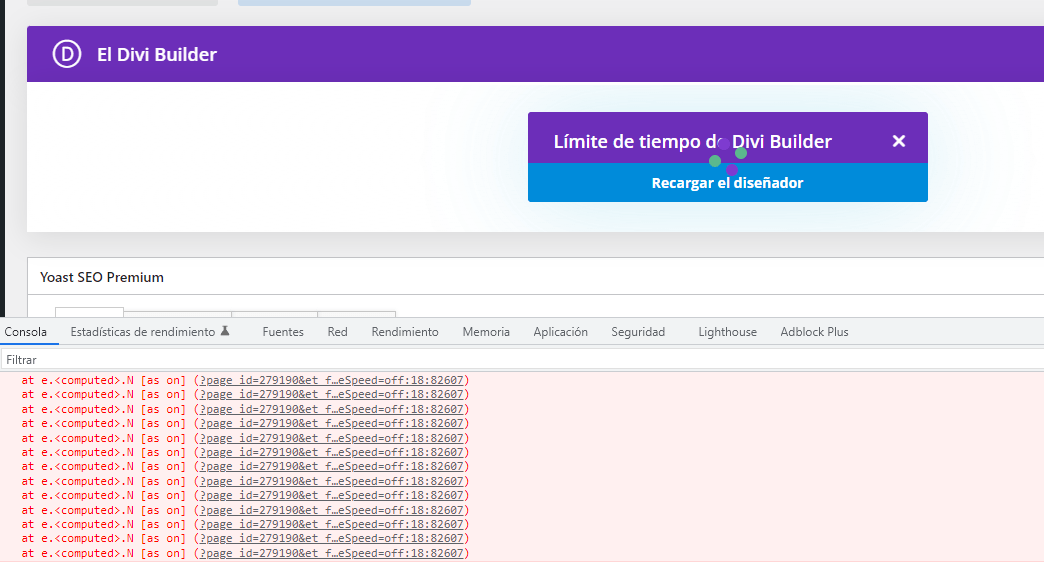
Task: Click Recargar el diseñador button
Action: click(x=728, y=183)
